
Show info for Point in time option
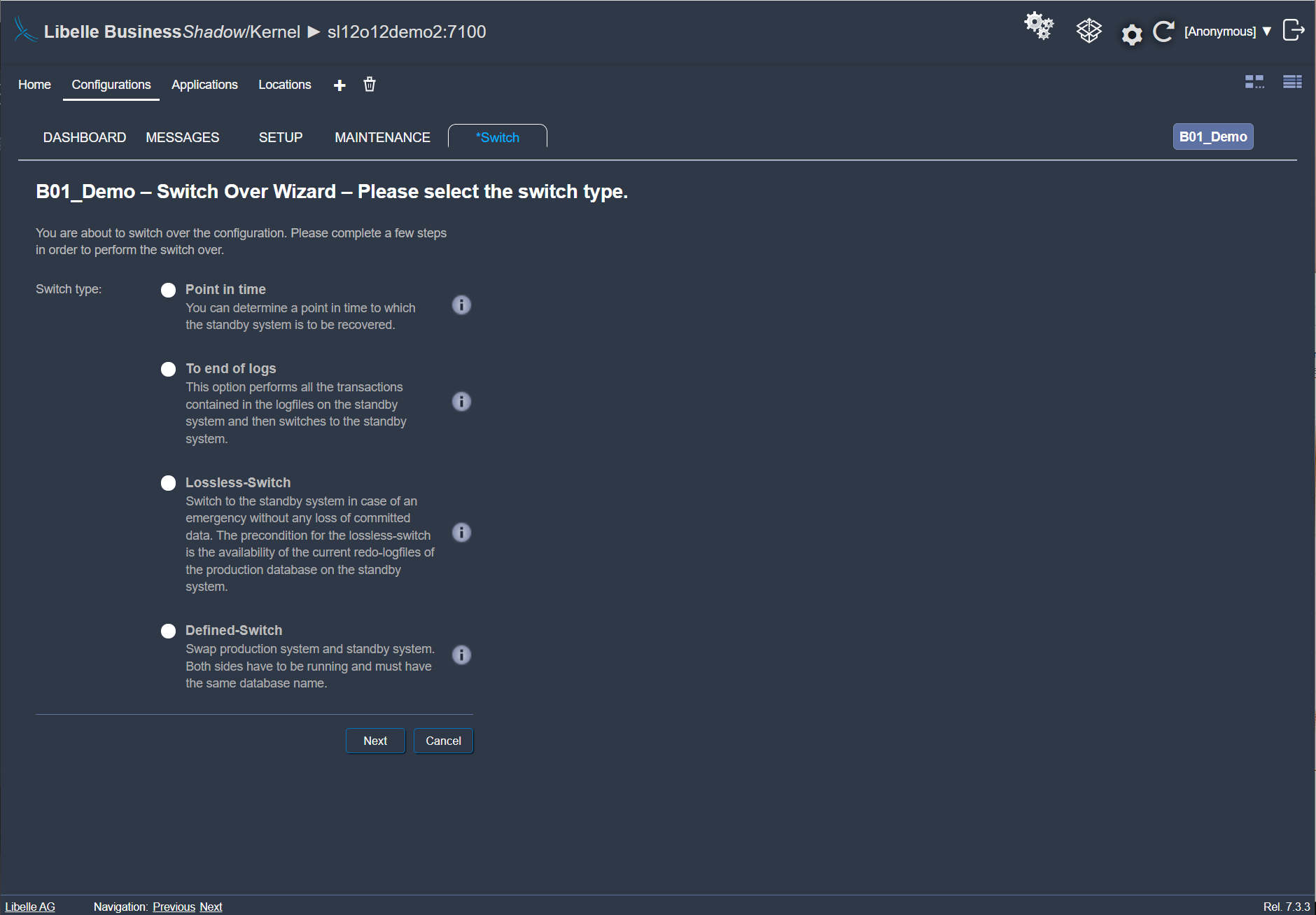point(461,305)
